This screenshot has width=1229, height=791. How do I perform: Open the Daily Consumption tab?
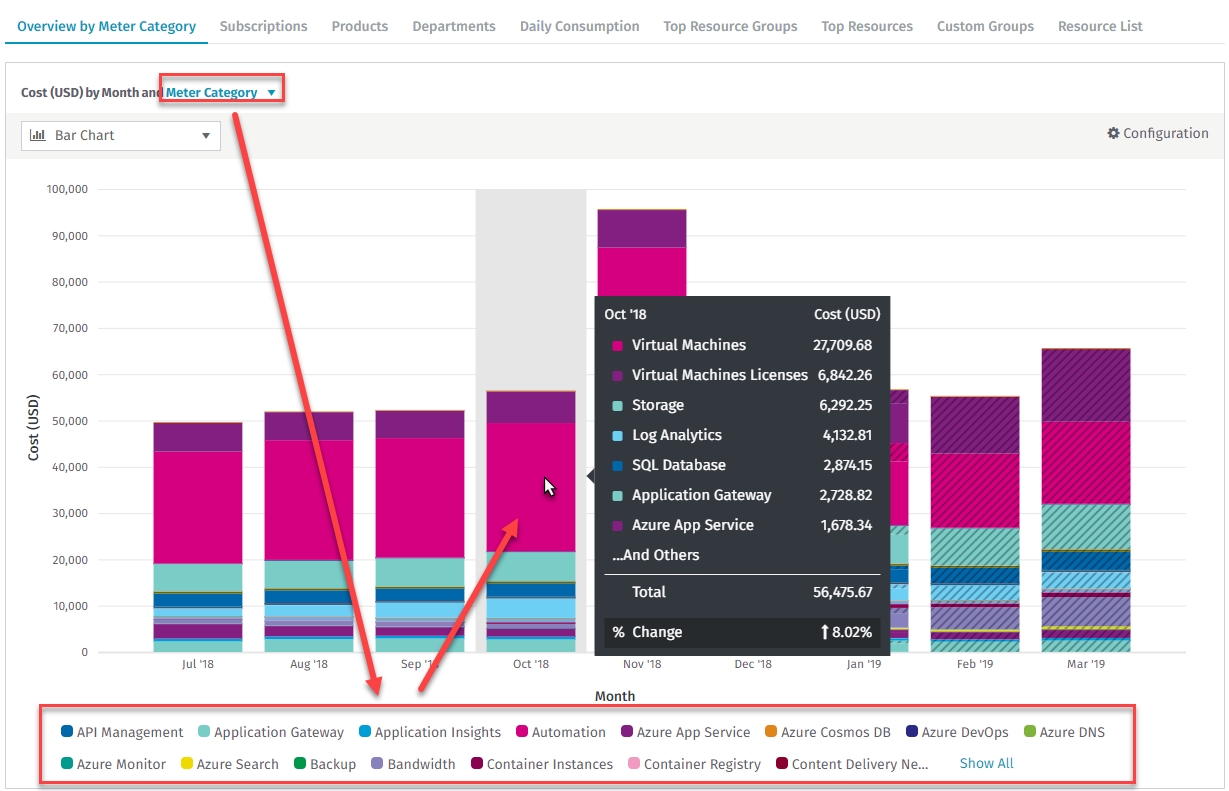click(x=579, y=26)
